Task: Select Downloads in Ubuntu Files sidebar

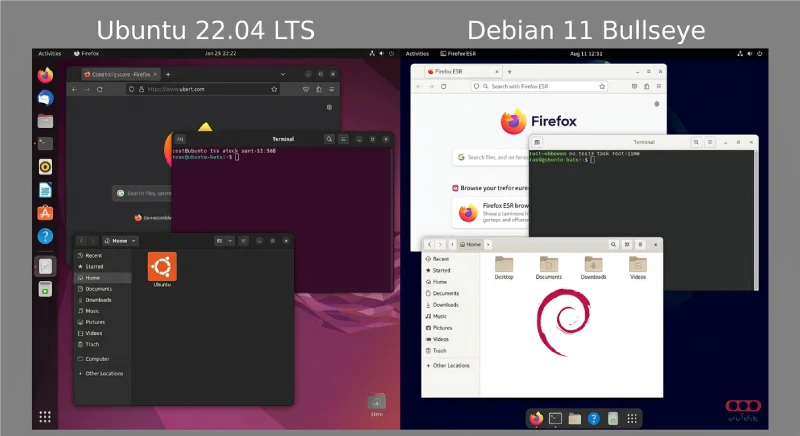Action: [x=103, y=300]
